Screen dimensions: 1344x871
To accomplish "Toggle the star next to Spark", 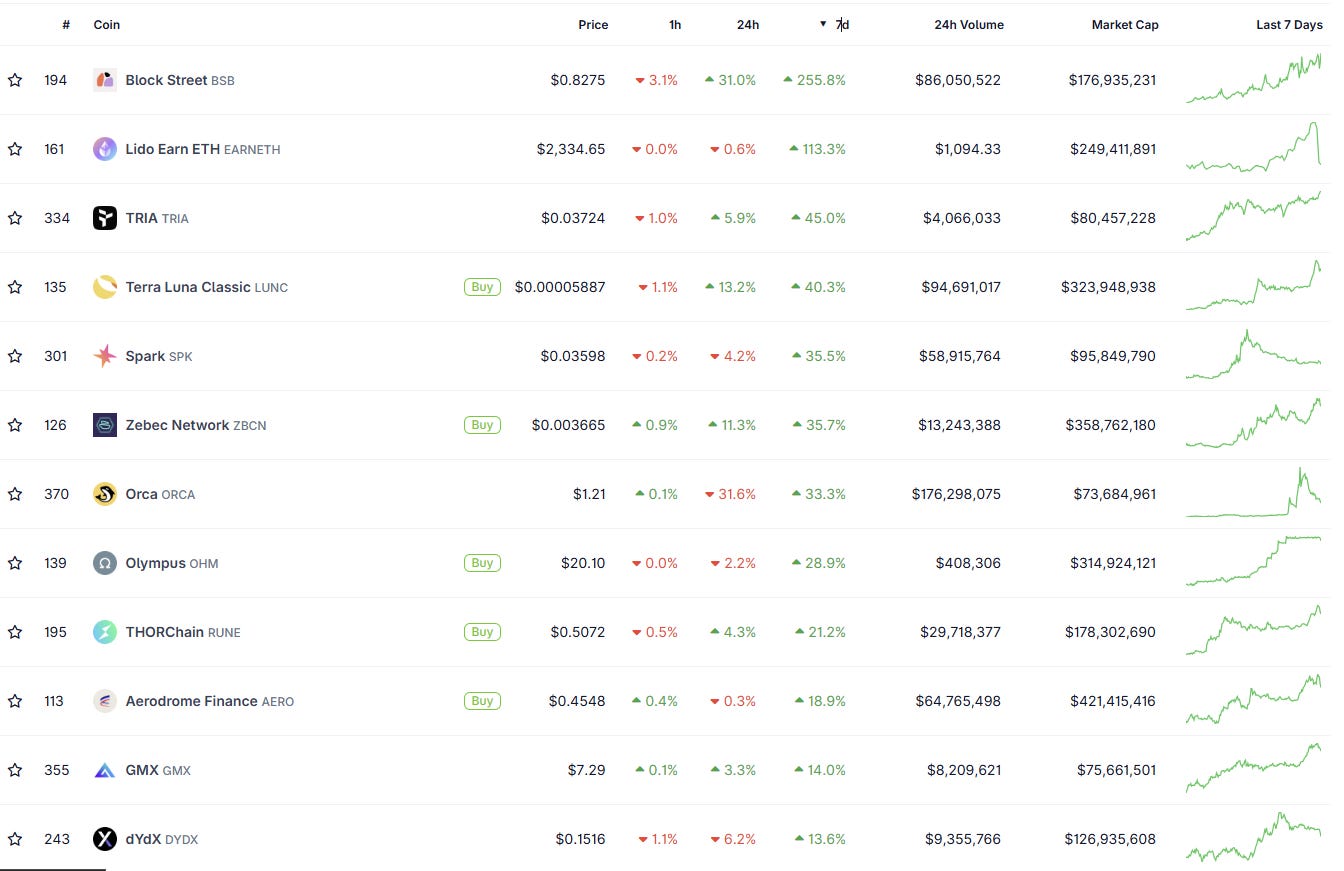I will pos(15,356).
